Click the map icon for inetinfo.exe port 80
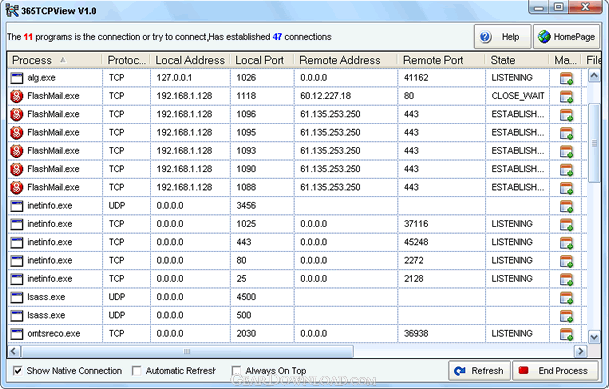 566,261
